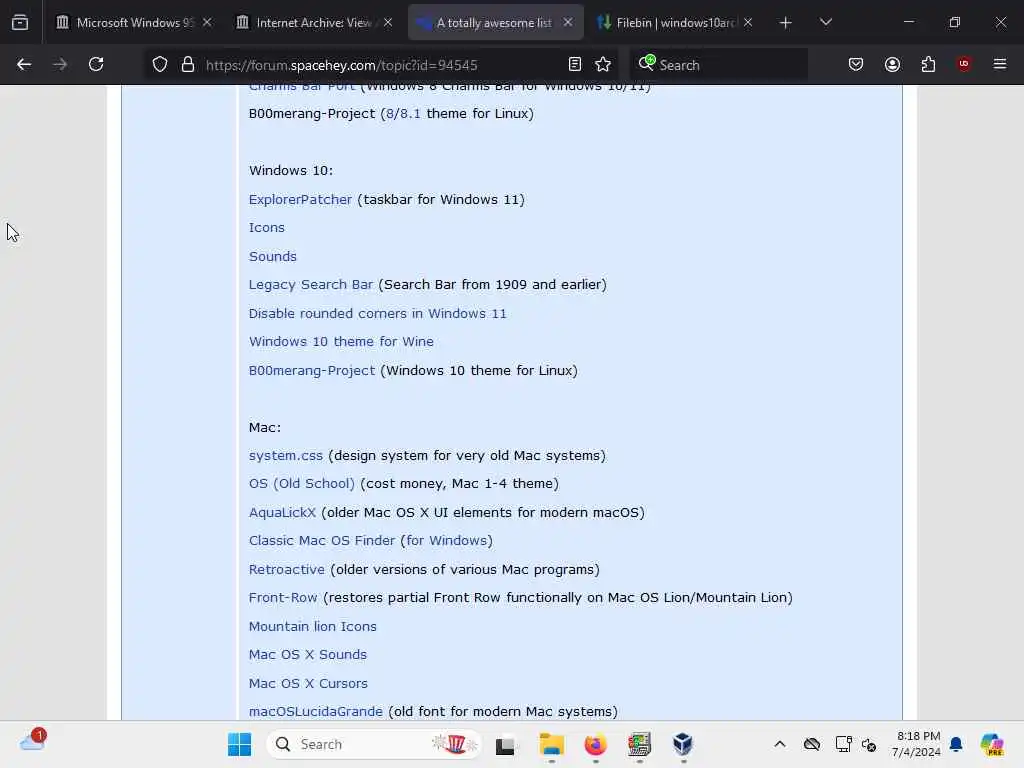The width and height of the screenshot is (1024, 768).
Task: Switch to Microsoft Windows 95 tab
Action: (135, 23)
